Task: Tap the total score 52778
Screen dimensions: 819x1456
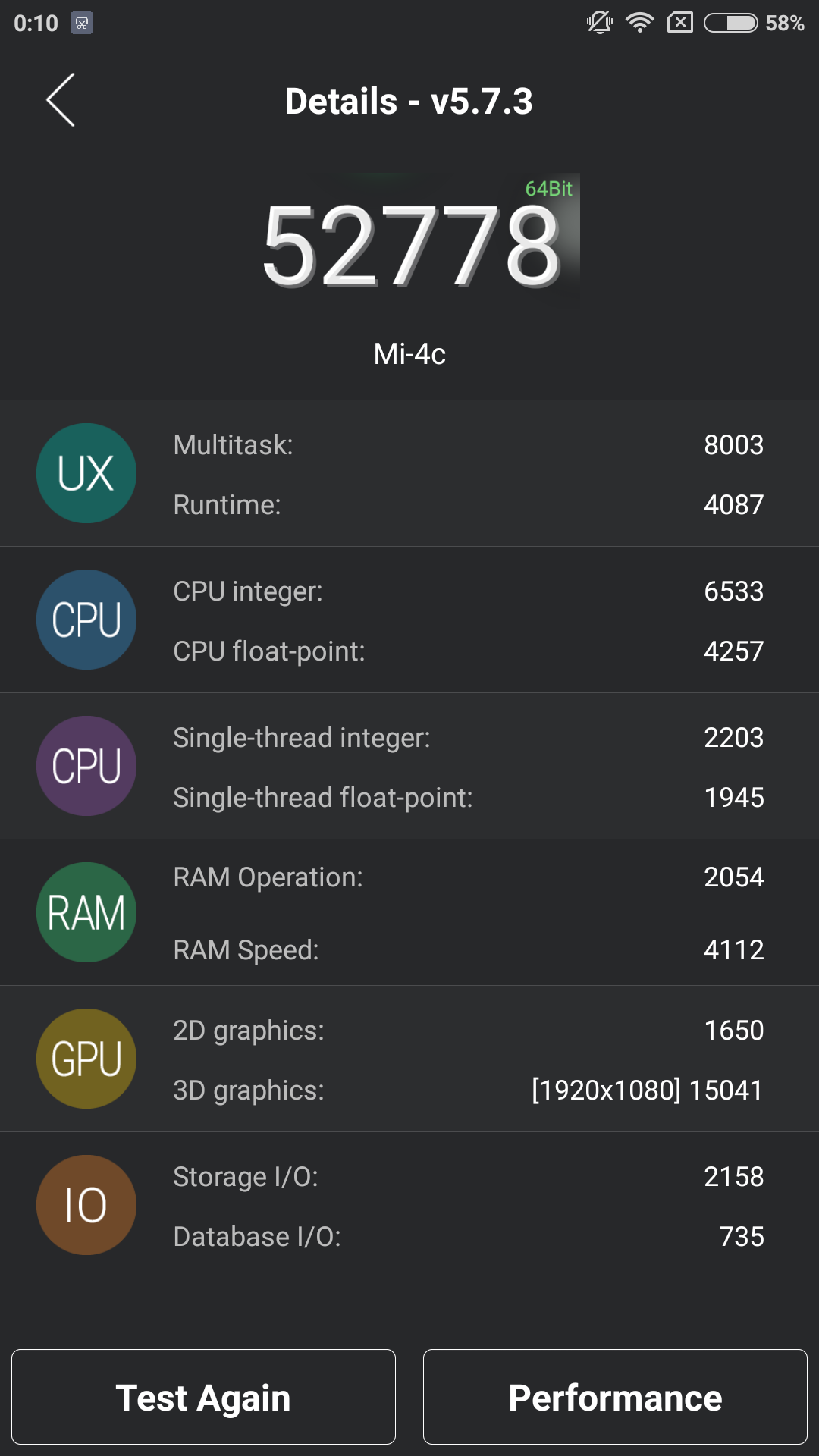Action: click(411, 246)
